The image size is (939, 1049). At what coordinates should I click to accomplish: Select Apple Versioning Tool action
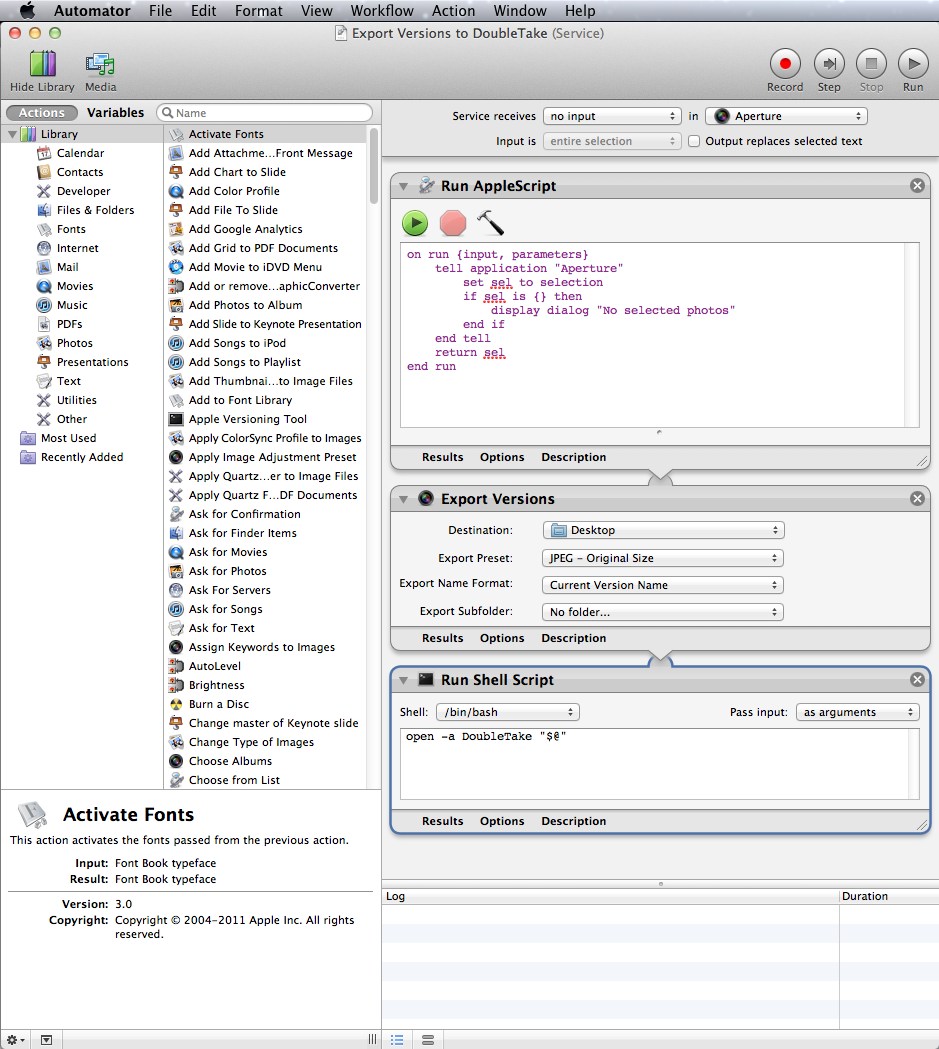pyautogui.click(x=247, y=419)
